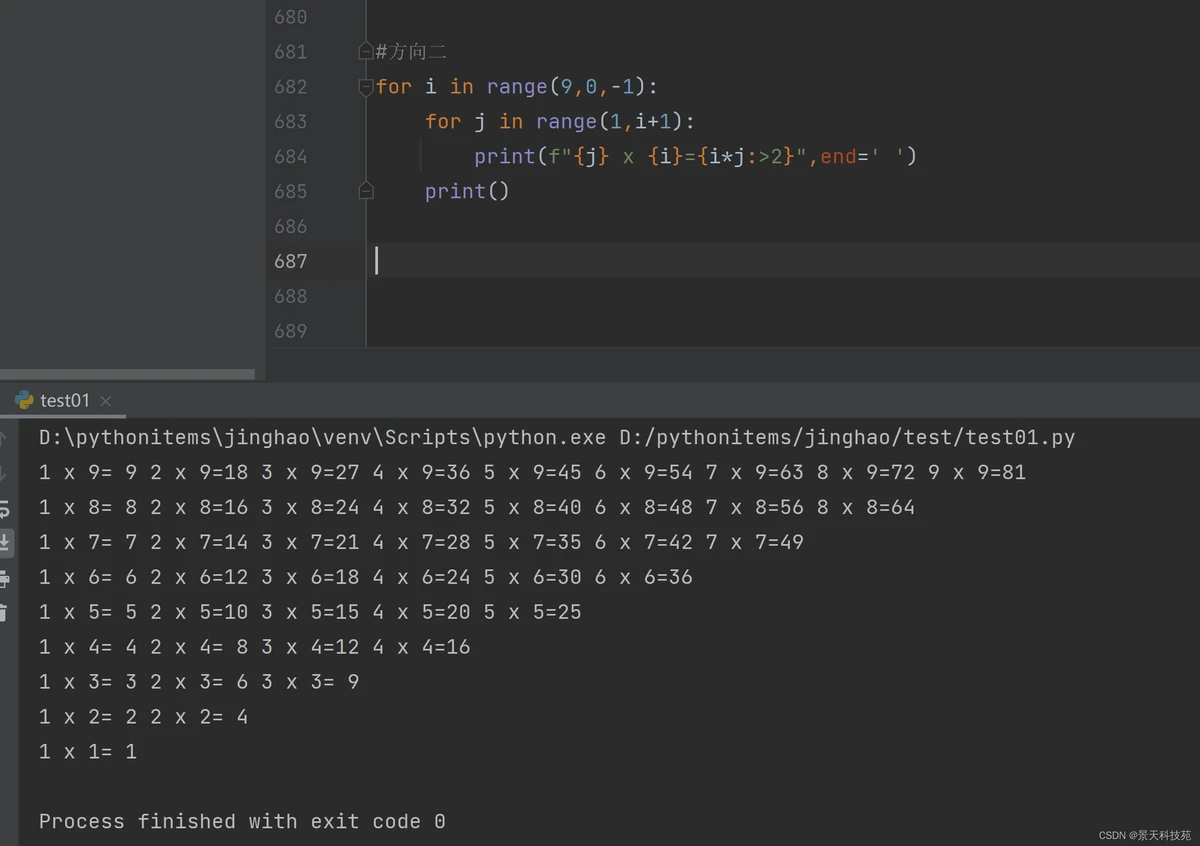
Task: Click the print icon in run panel
Action: 4,578
